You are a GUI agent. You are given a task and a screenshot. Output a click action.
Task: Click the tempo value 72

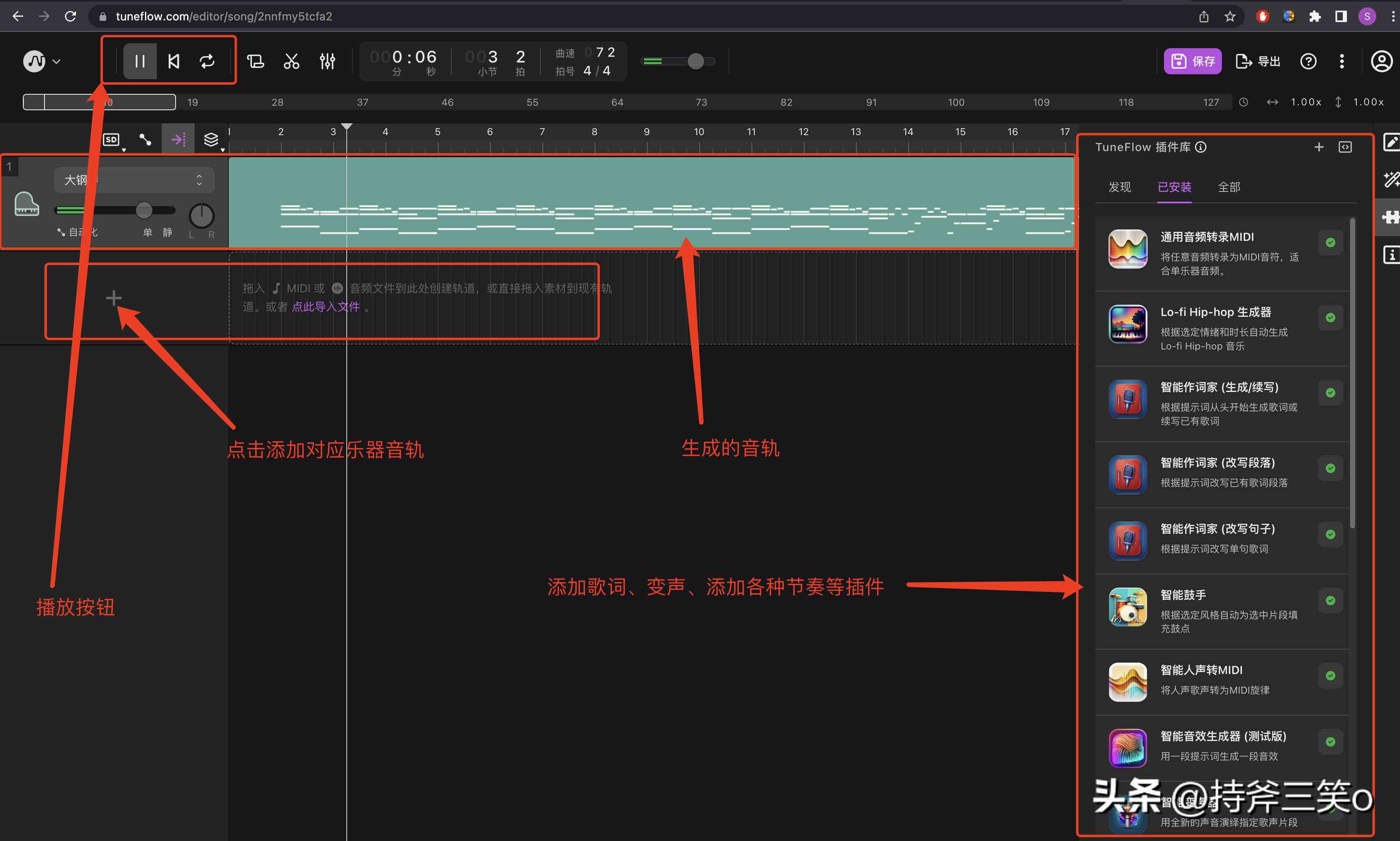(605, 52)
